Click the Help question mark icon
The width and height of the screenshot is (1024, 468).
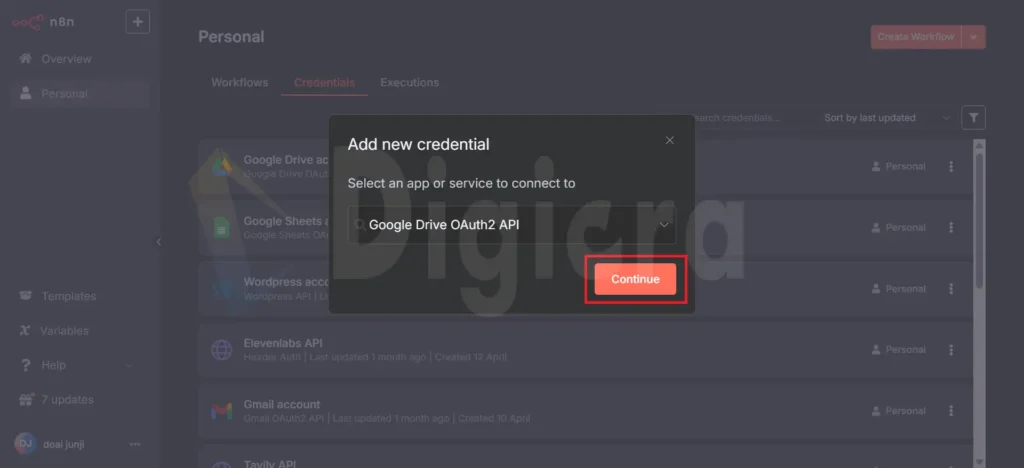point(25,366)
